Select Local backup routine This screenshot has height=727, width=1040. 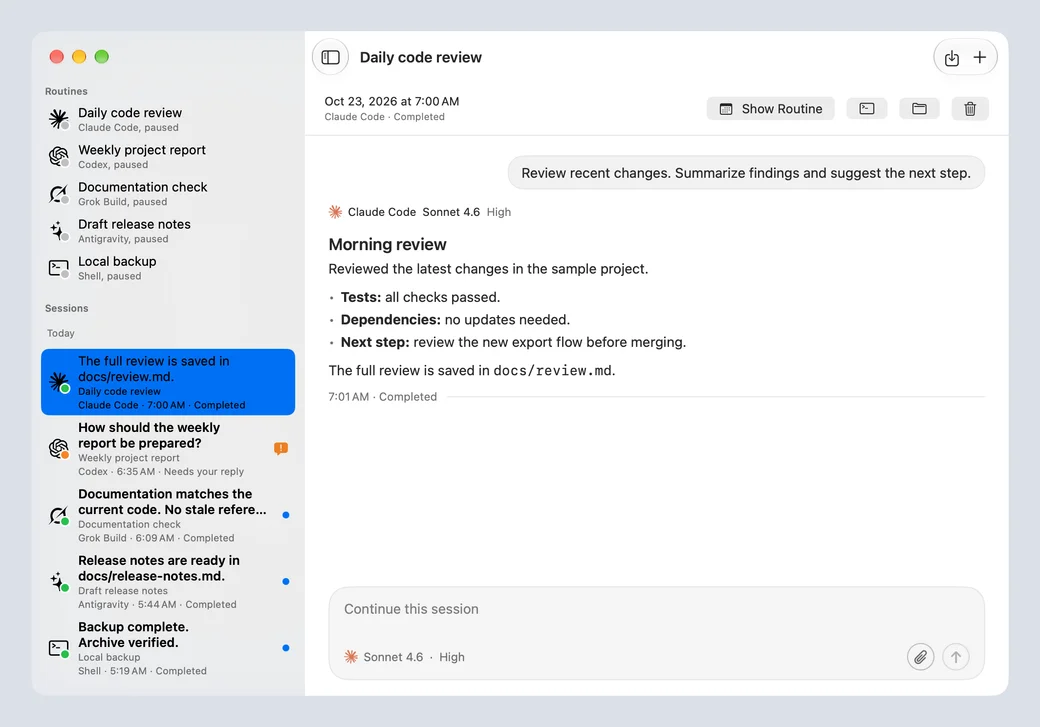168,268
